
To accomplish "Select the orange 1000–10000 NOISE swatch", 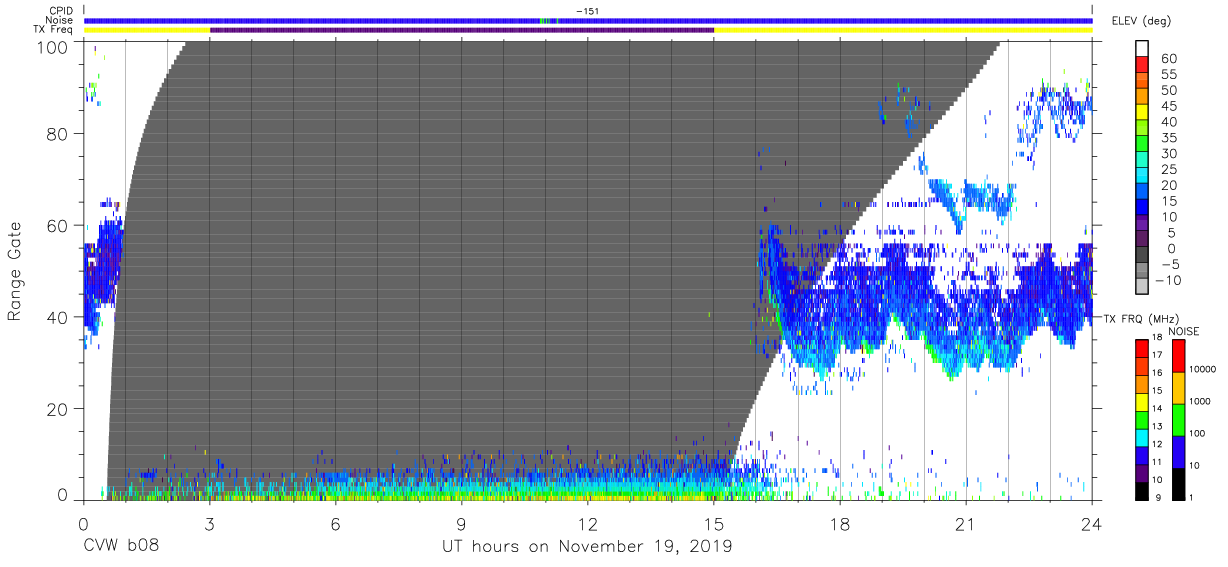I will 1180,388.
